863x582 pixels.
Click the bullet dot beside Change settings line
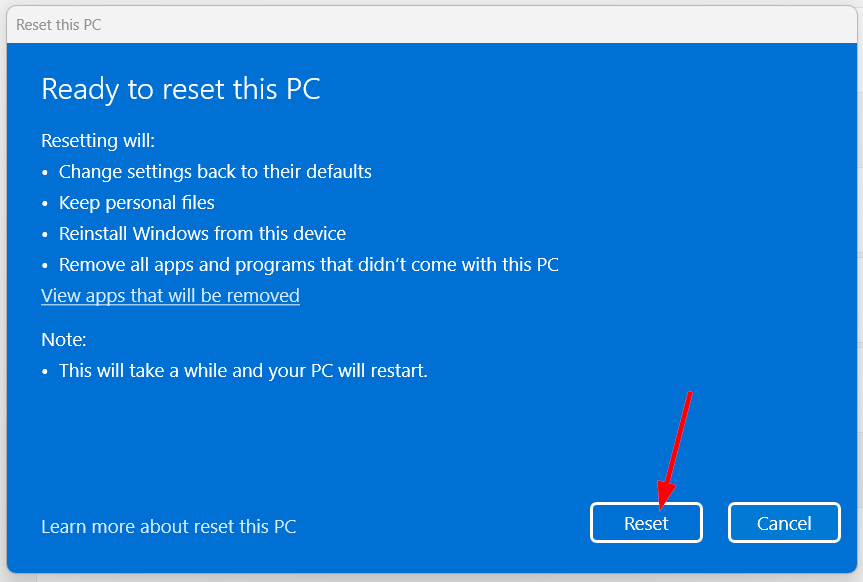click(45, 173)
